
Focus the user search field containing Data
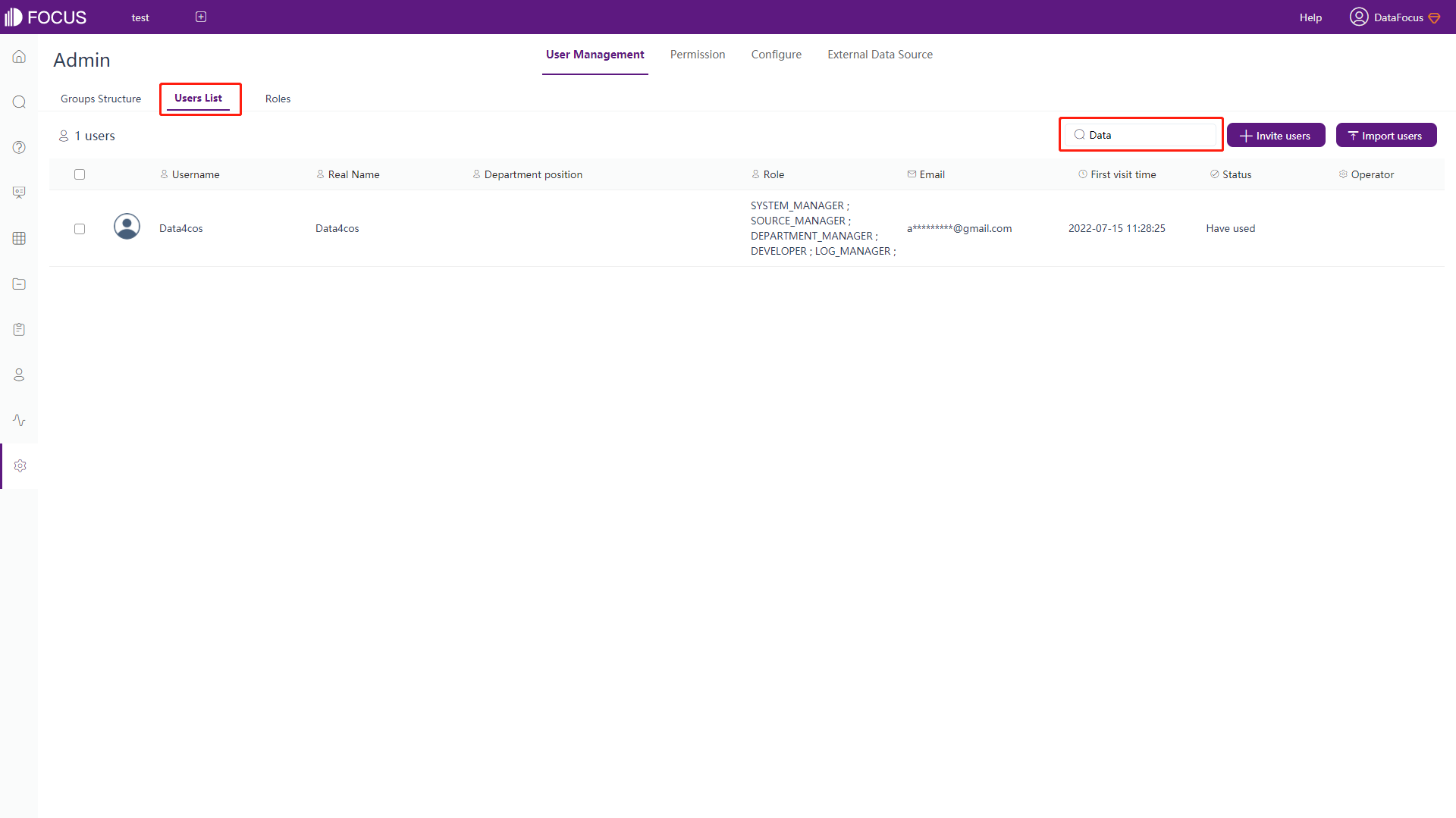(x=1141, y=135)
